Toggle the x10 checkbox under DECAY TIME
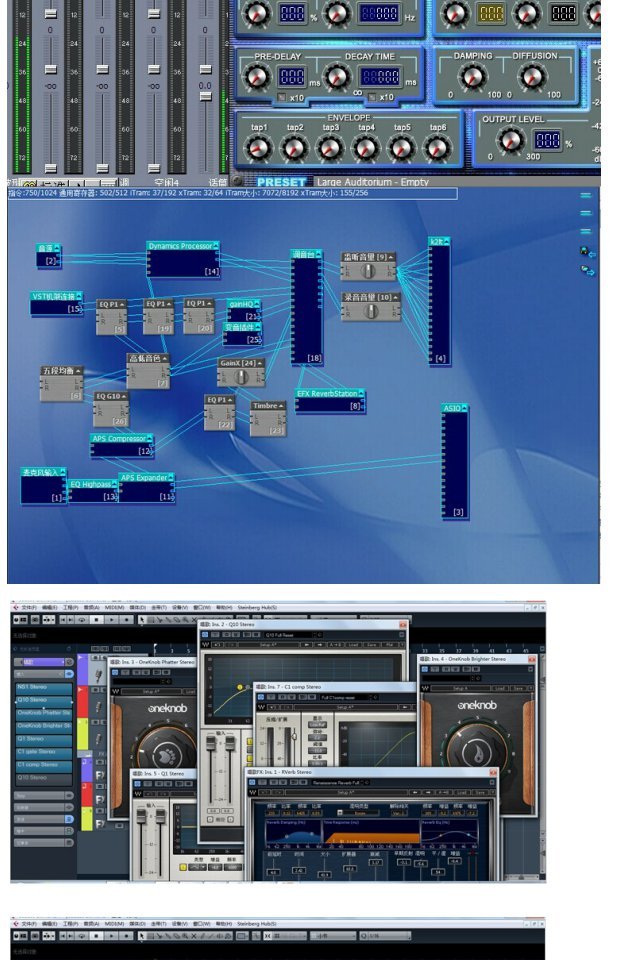Image resolution: width=620 pixels, height=960 pixels. coord(371,97)
